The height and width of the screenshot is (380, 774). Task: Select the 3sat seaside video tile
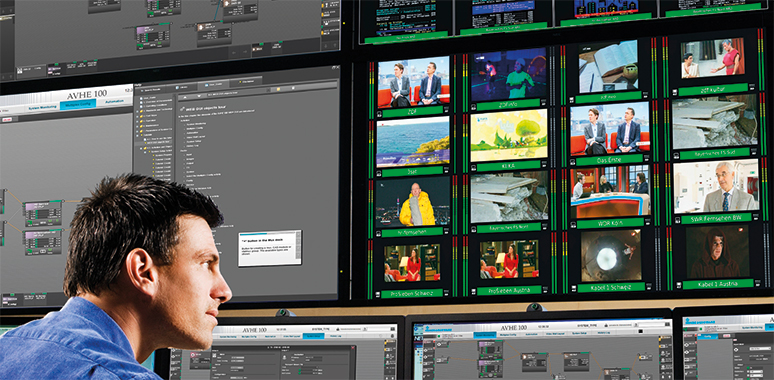[x=413, y=142]
